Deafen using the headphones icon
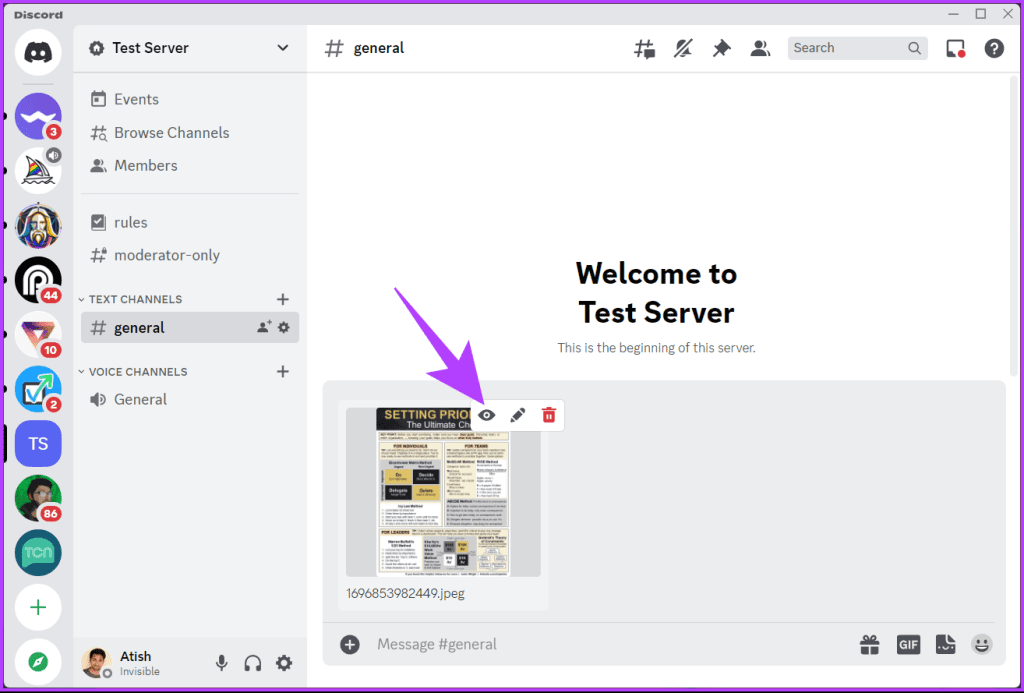Image resolution: width=1024 pixels, height=693 pixels. click(252, 662)
